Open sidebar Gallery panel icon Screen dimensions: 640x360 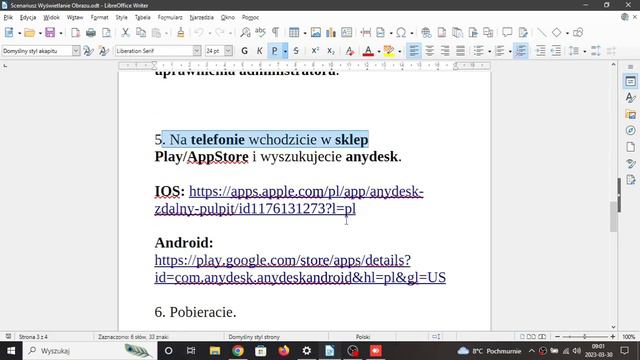631,114
